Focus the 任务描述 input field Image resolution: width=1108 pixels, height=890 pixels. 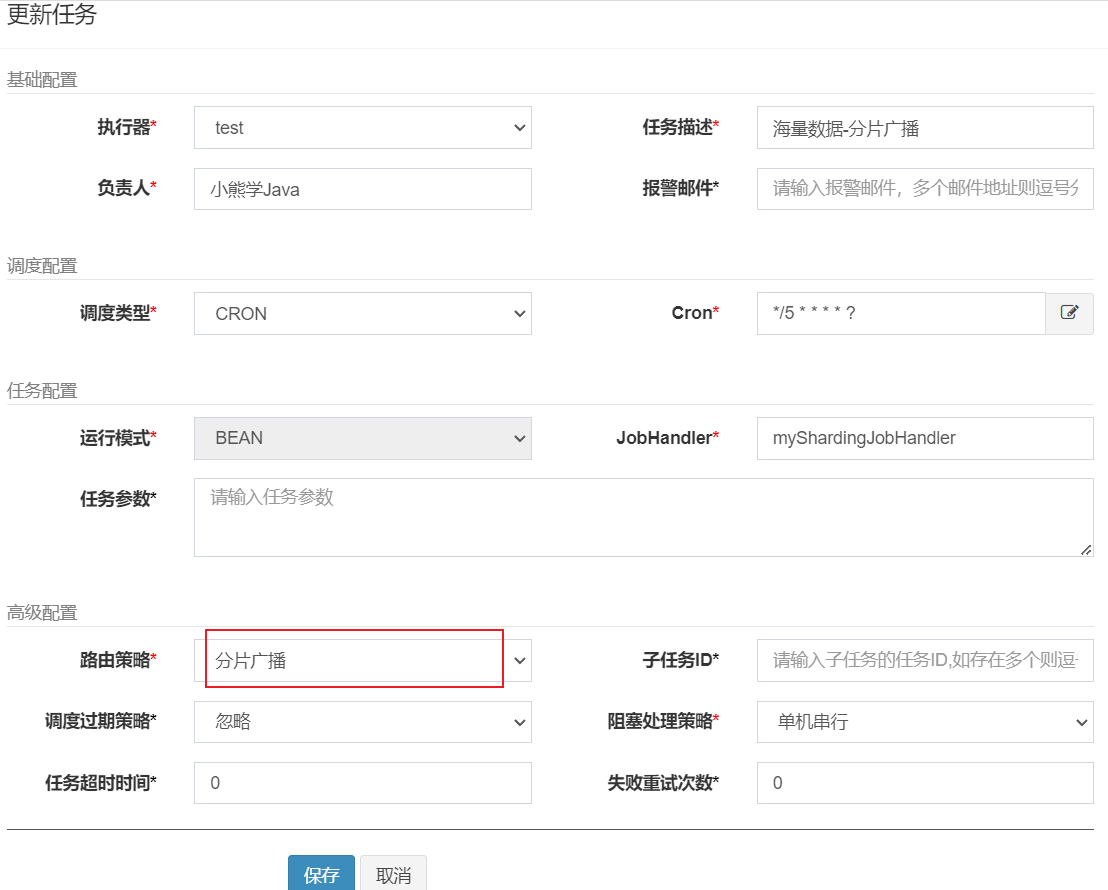tap(925, 128)
